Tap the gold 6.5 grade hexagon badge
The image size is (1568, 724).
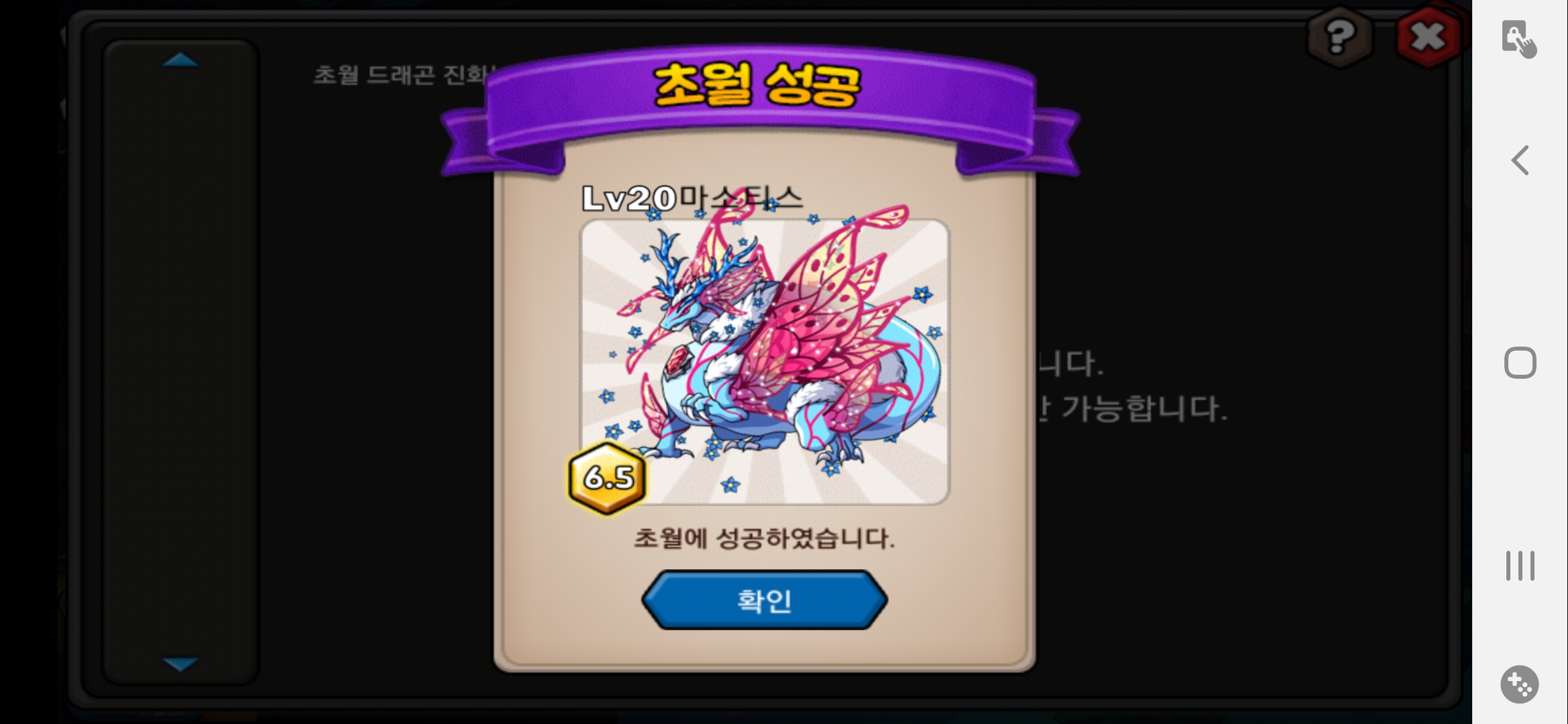click(x=607, y=477)
